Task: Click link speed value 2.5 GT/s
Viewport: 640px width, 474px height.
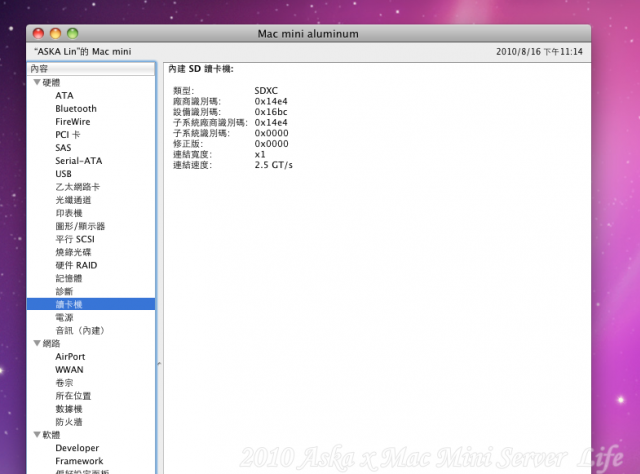Action: tap(273, 165)
